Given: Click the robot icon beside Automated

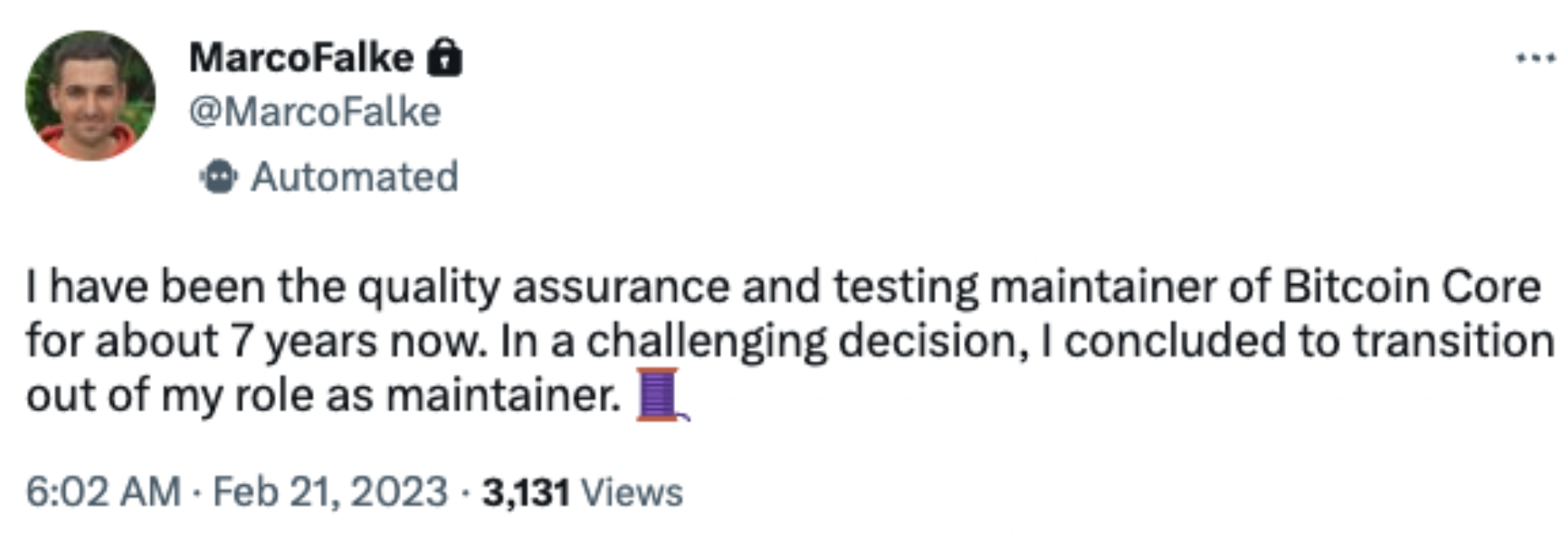Looking at the screenshot, I should coord(219,177).
